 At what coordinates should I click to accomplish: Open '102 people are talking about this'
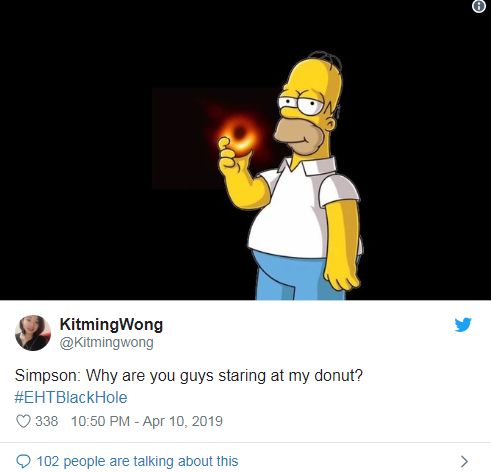click(137, 461)
